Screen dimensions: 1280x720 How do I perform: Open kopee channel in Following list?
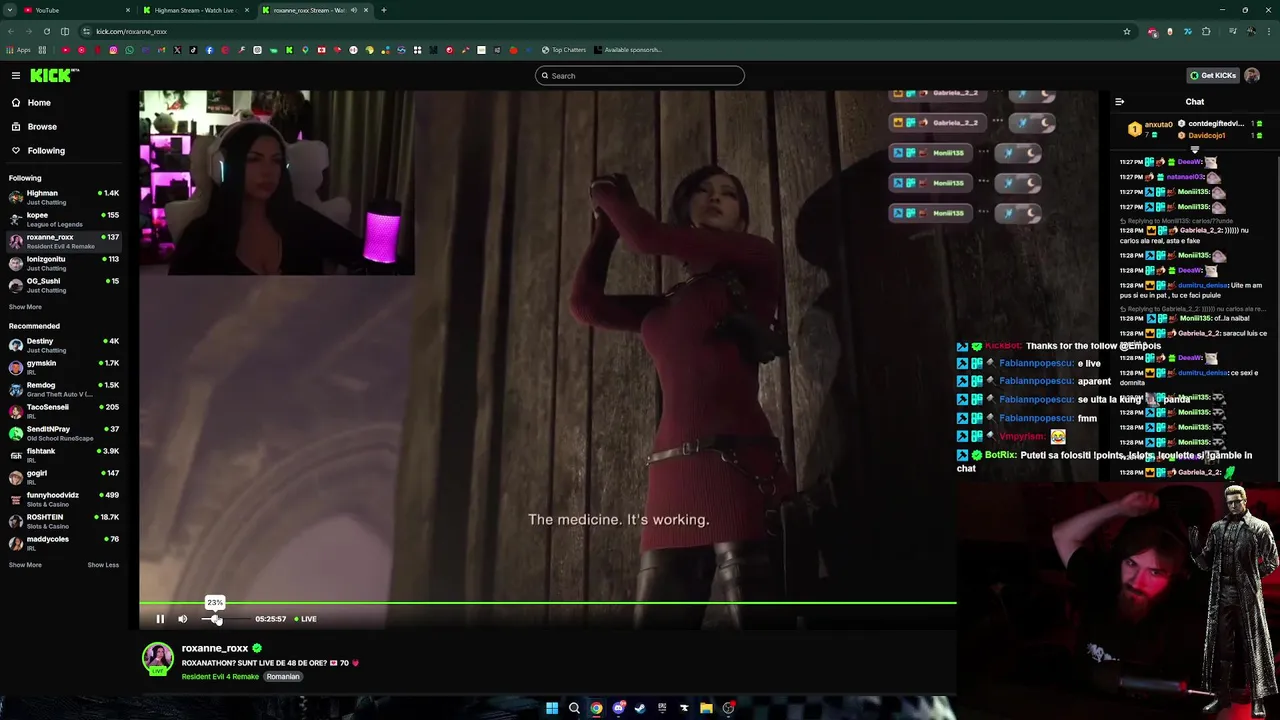tap(62, 219)
